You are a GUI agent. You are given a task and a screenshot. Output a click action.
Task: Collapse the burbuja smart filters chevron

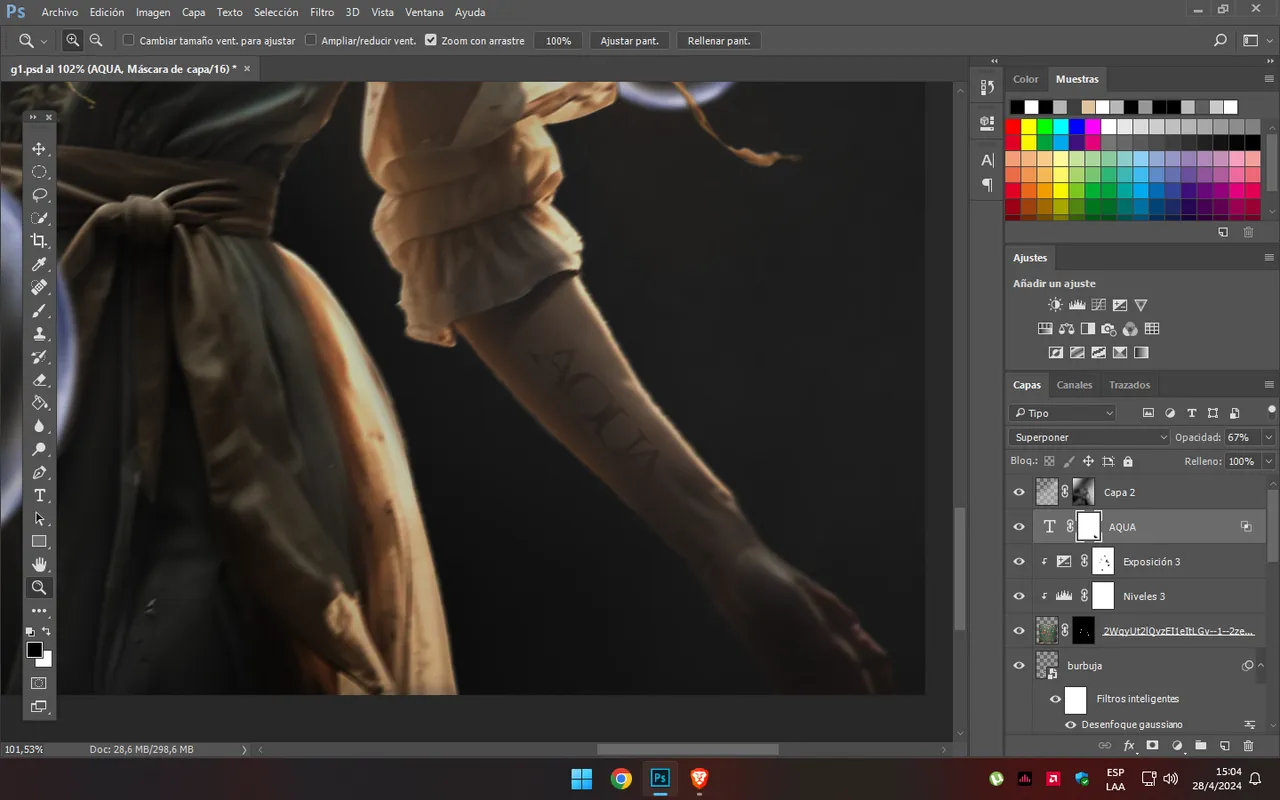coord(1260,665)
